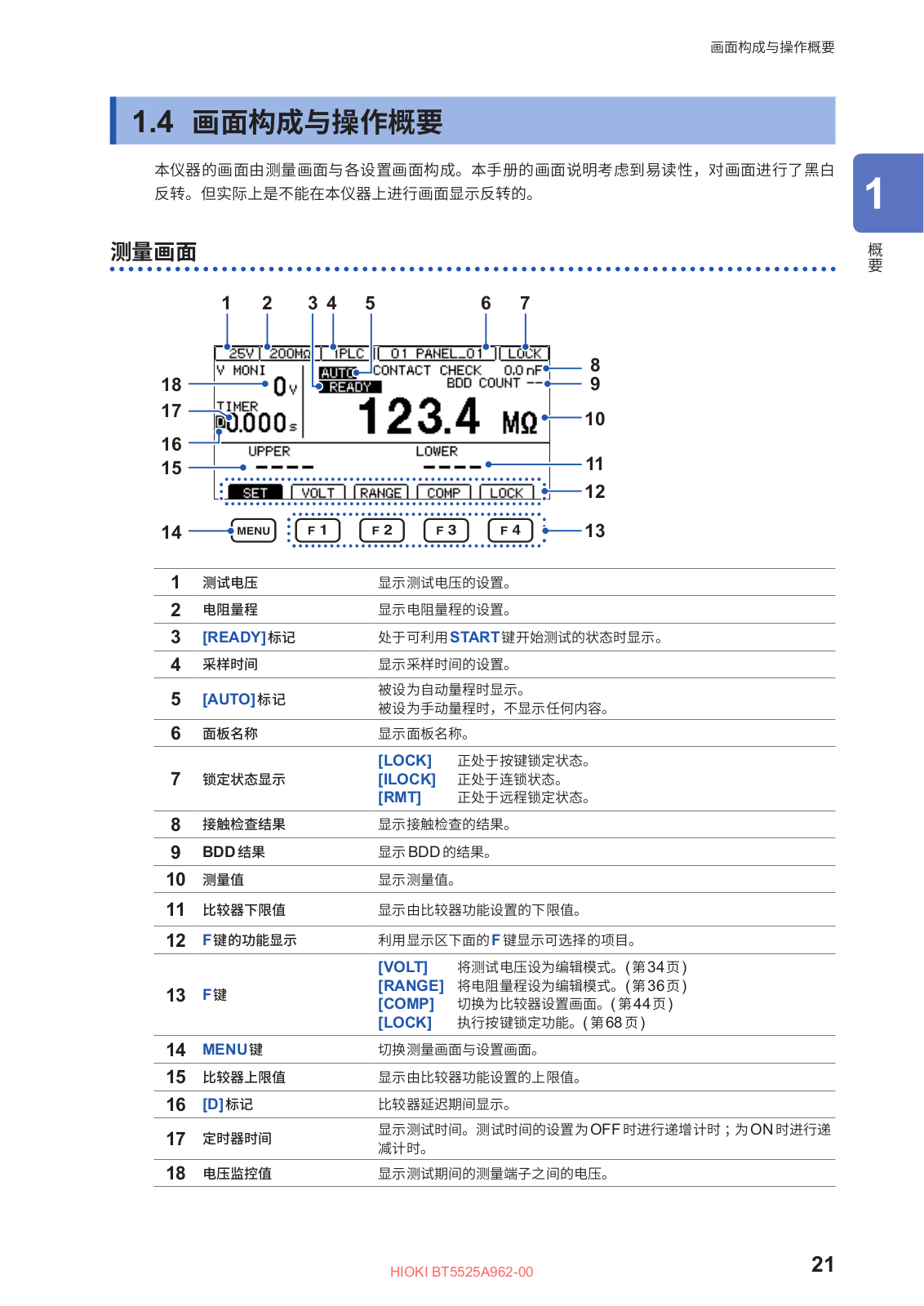Click the UPPER comparator label
Viewport: 924px width, 1306px height.
click(x=269, y=451)
